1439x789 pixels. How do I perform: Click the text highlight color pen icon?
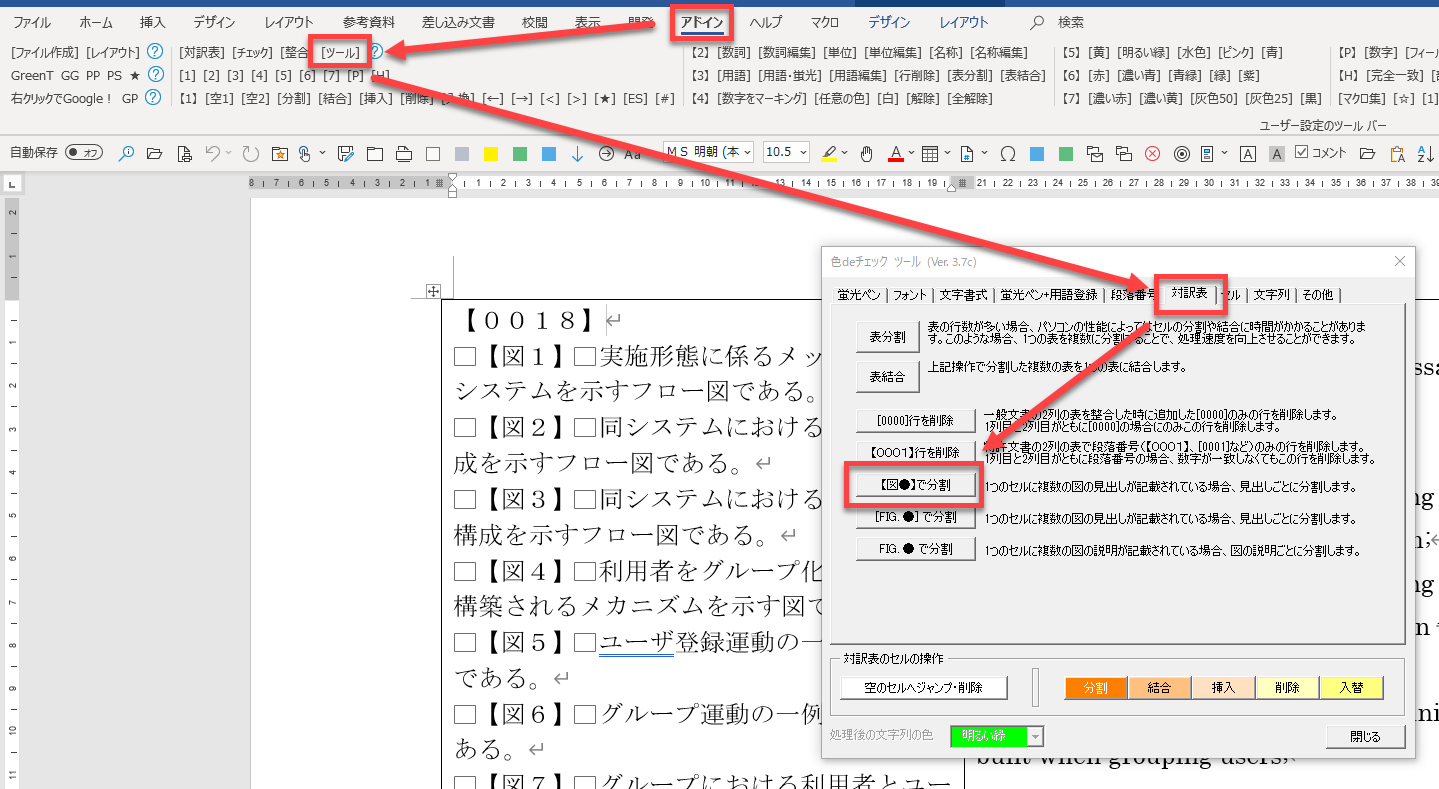828,153
